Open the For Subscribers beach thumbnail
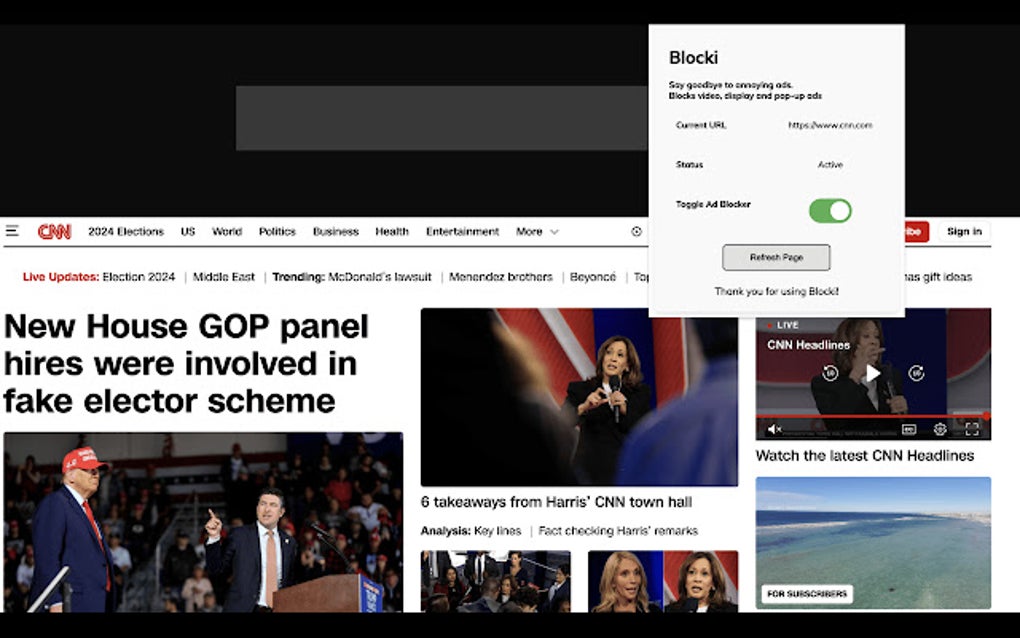The width and height of the screenshot is (1020, 638). point(872,540)
